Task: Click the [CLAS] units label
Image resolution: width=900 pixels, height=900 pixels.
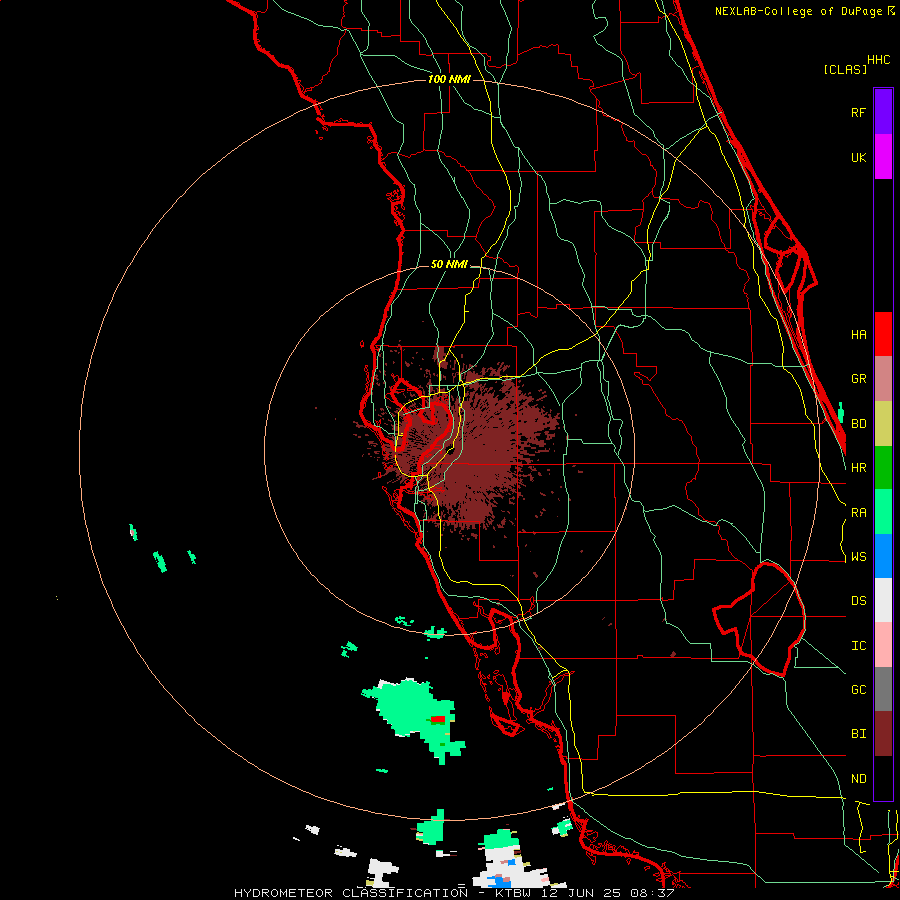Action: pos(845,69)
